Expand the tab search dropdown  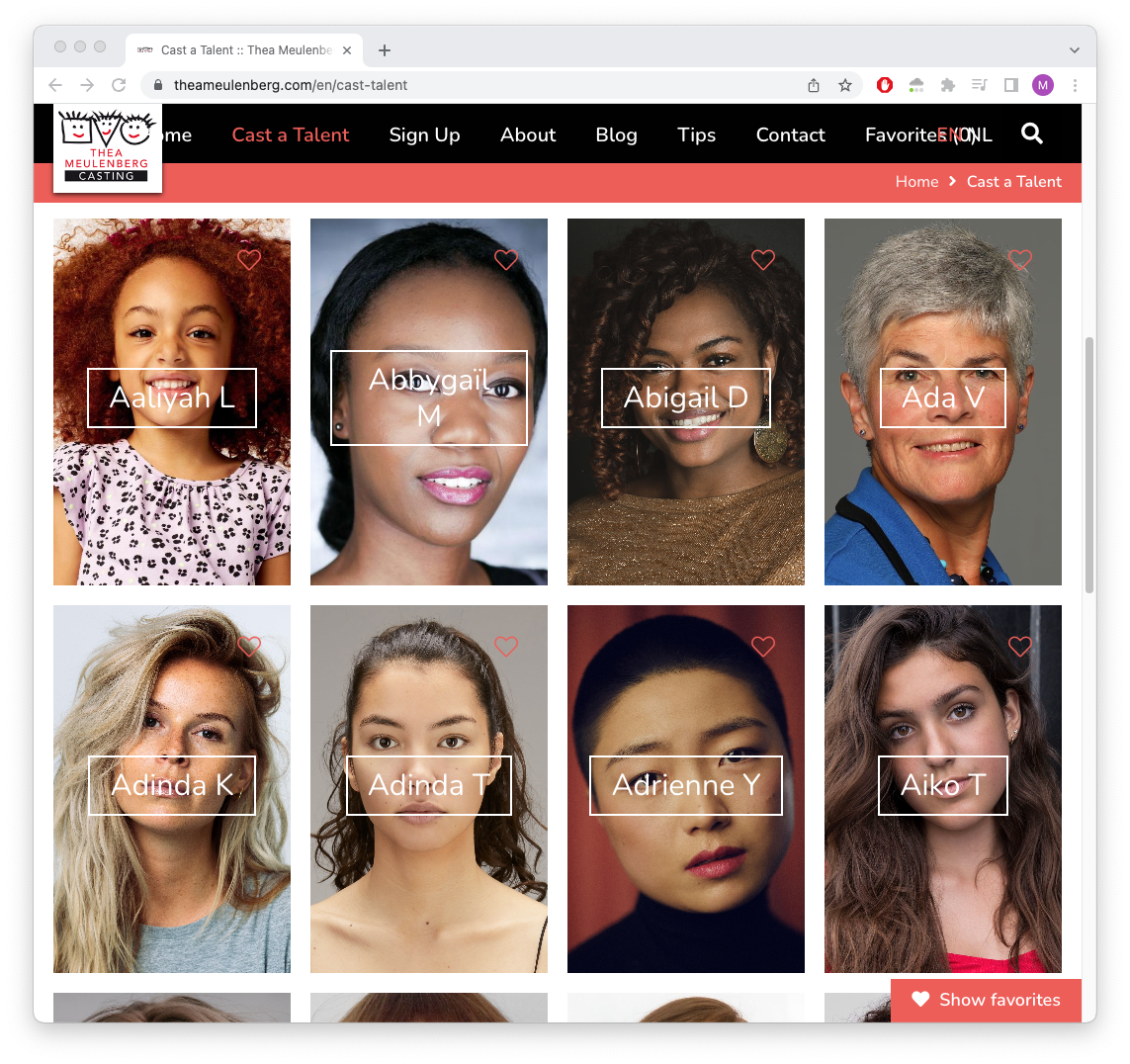1074,50
